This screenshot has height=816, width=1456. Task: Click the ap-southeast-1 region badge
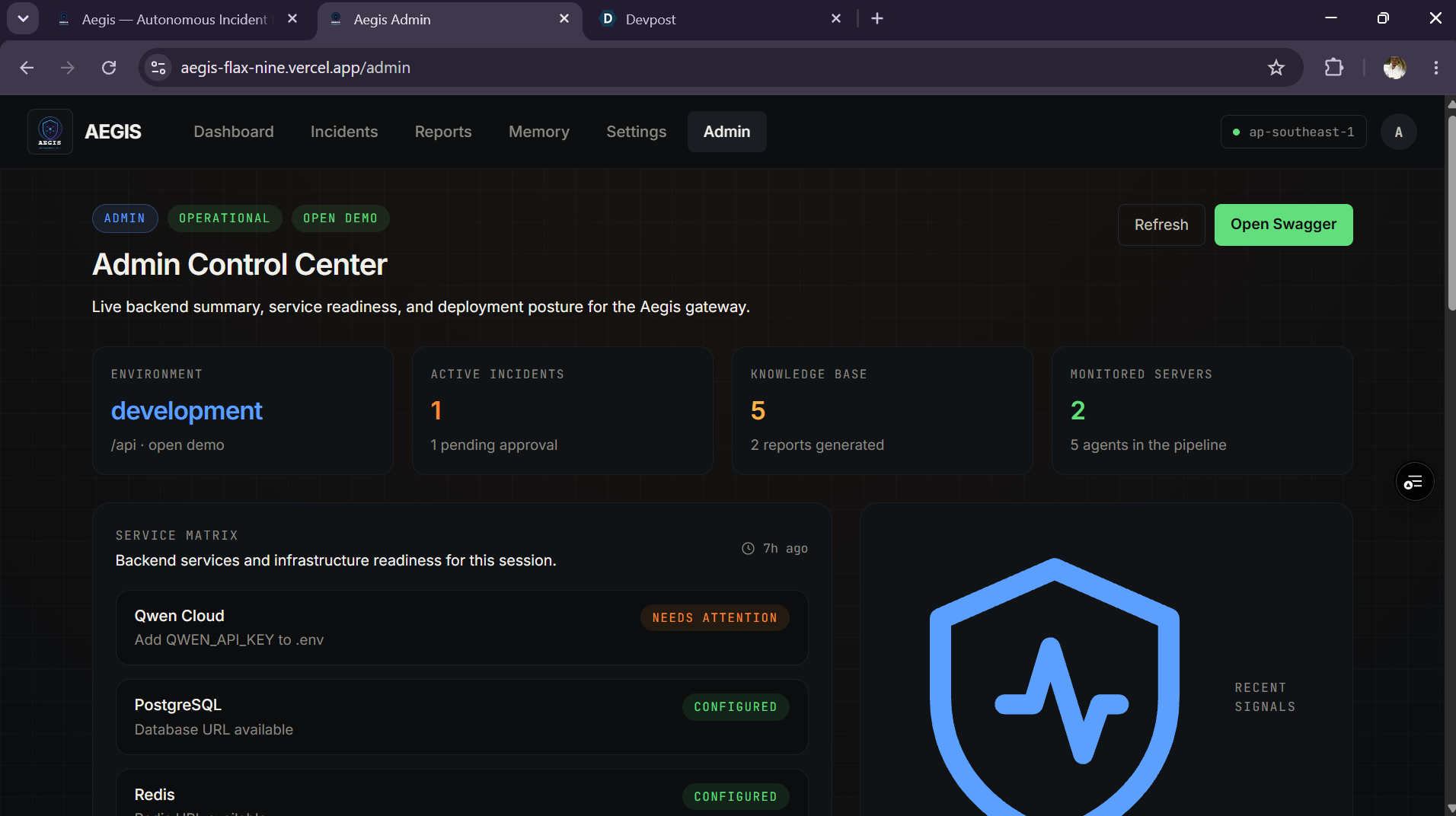pyautogui.click(x=1293, y=132)
